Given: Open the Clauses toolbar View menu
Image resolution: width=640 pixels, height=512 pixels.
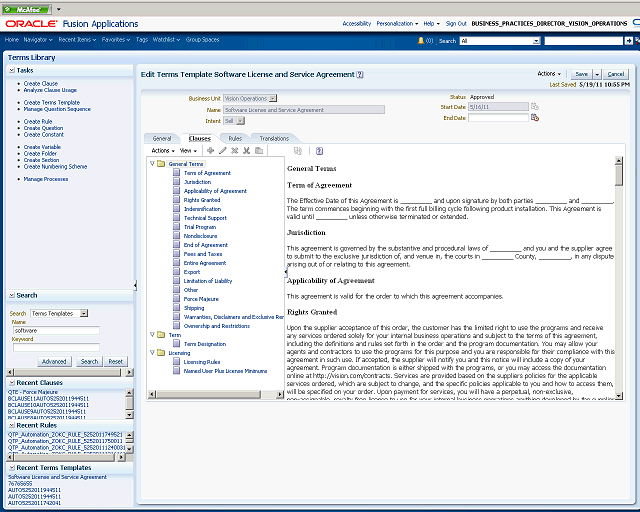Looking at the screenshot, I should tap(188, 151).
